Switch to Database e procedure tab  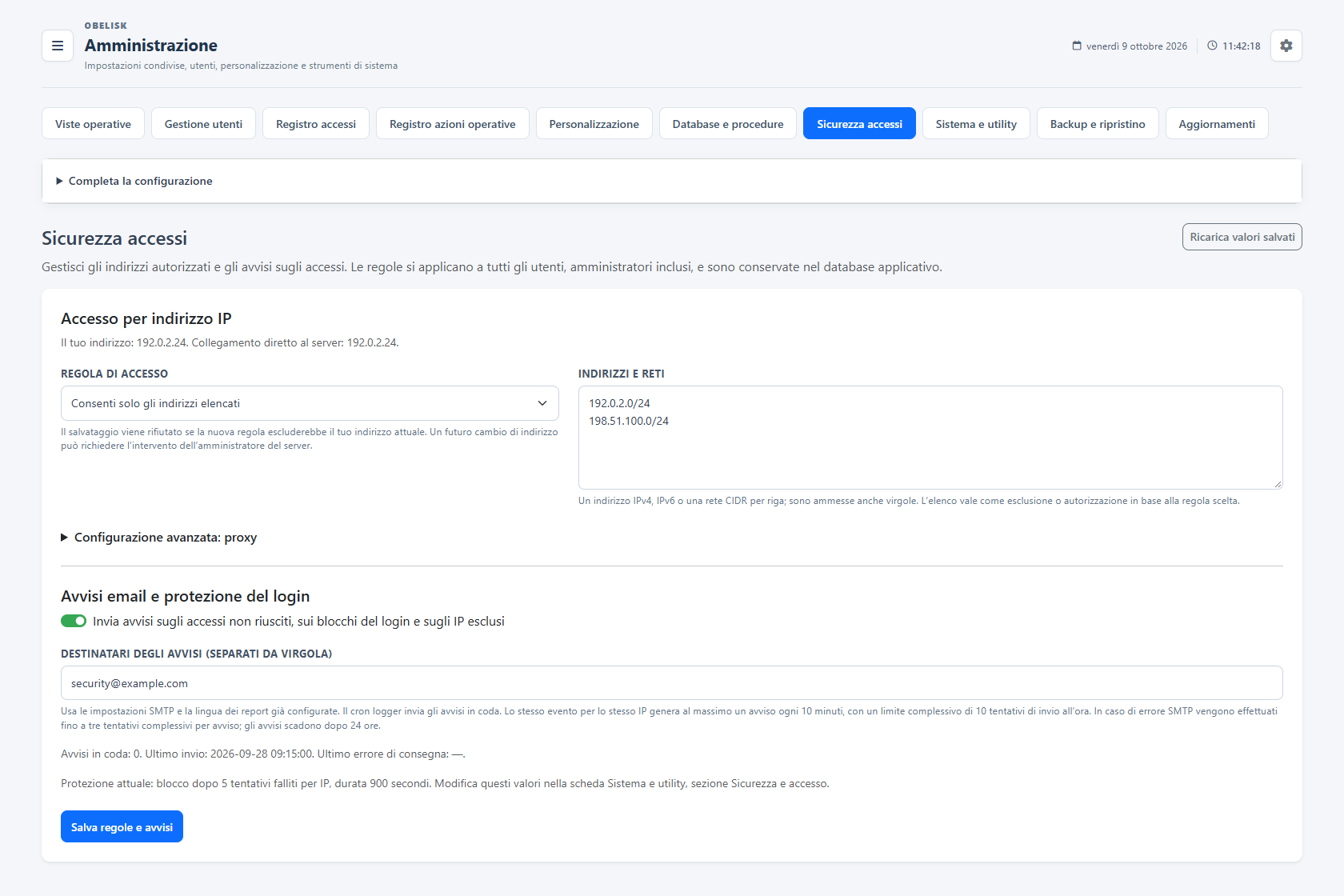[728, 124]
